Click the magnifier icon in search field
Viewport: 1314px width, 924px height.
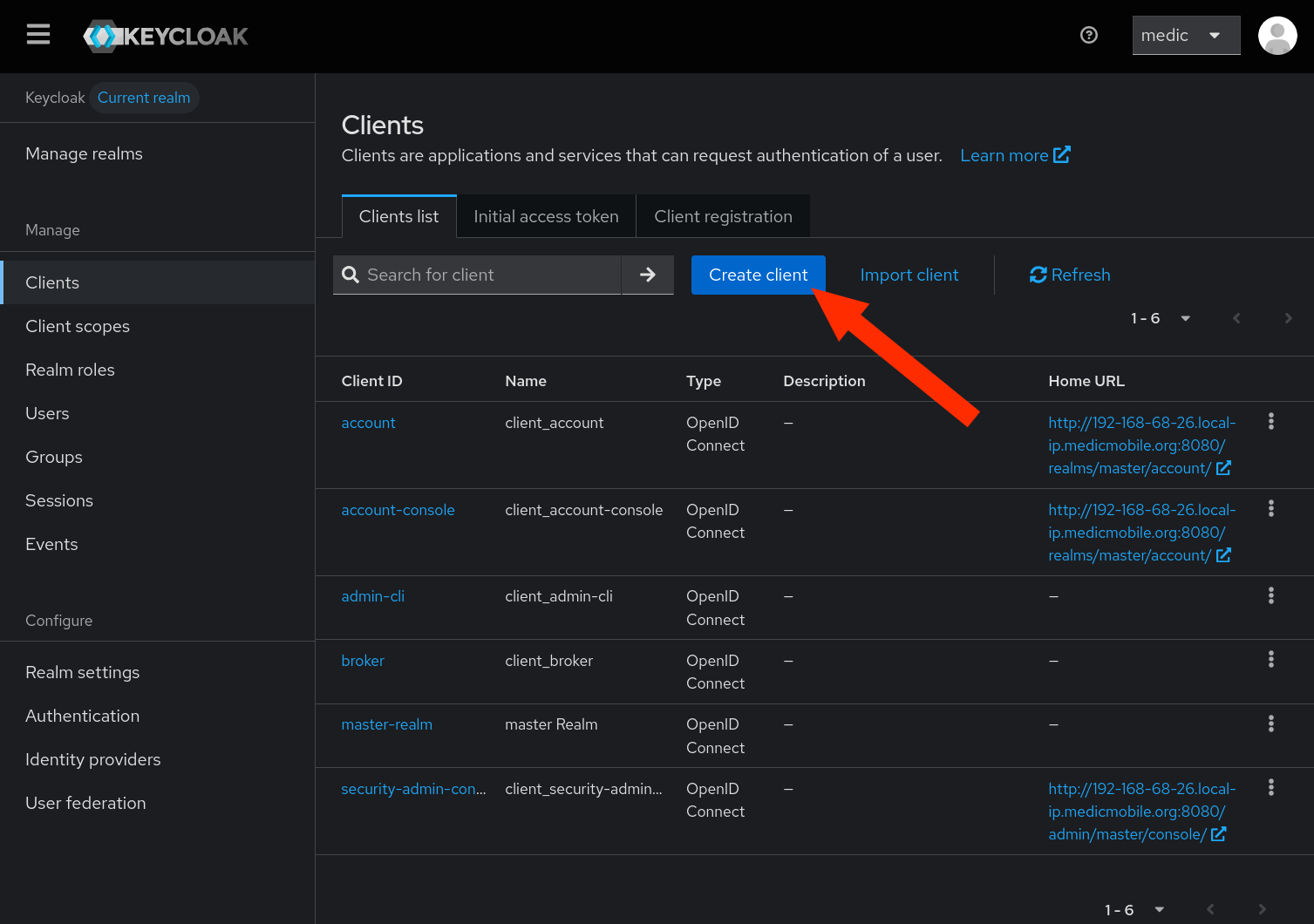[x=351, y=275]
